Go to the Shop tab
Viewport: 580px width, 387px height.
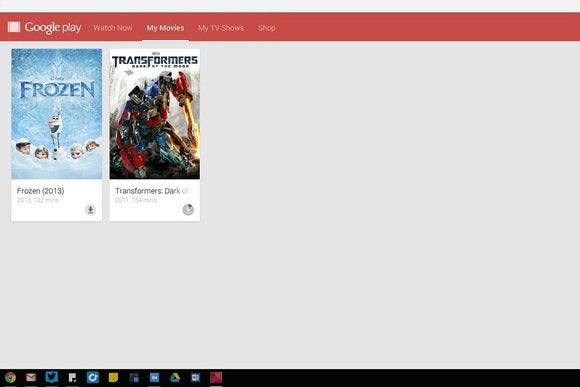point(267,28)
